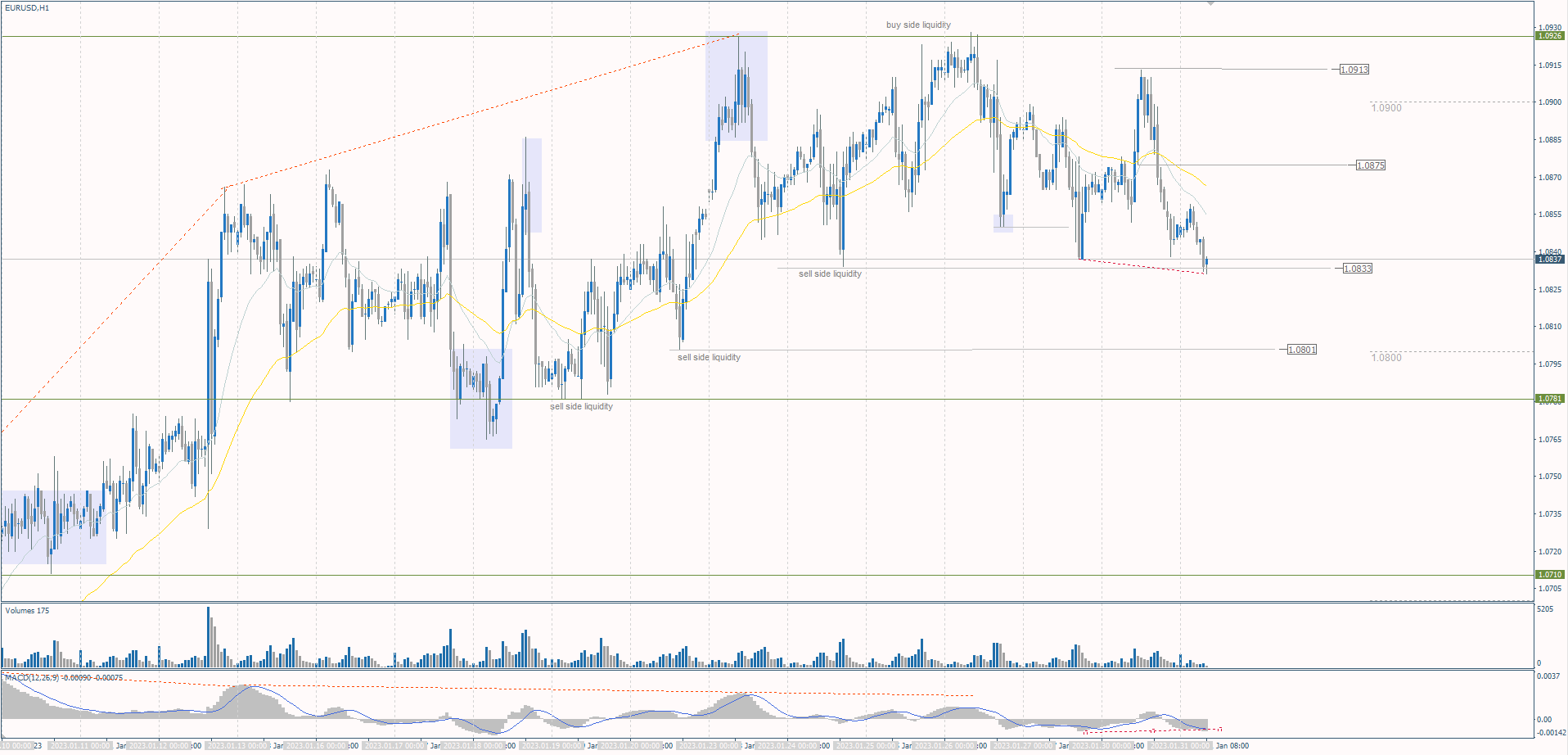Click the 1.0930 price axis label
The width and height of the screenshot is (1568, 755).
1550,28
